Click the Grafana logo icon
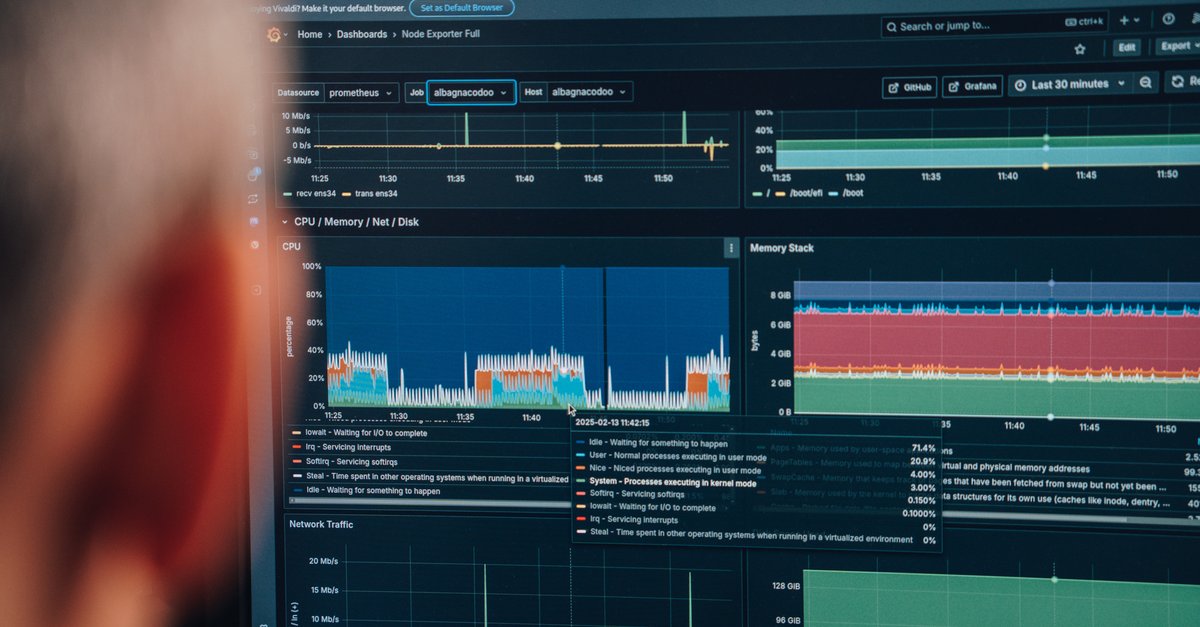Image resolution: width=1200 pixels, height=627 pixels. point(274,35)
